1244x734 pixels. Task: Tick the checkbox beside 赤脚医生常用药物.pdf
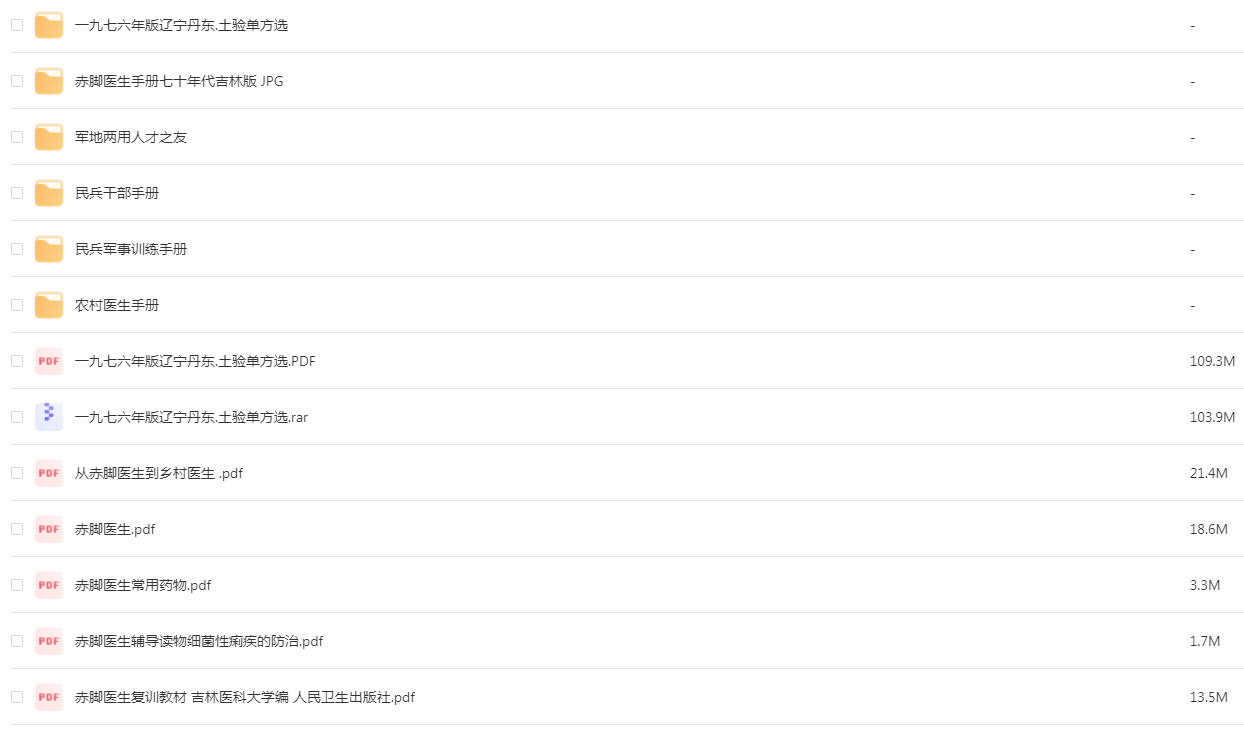(x=17, y=585)
